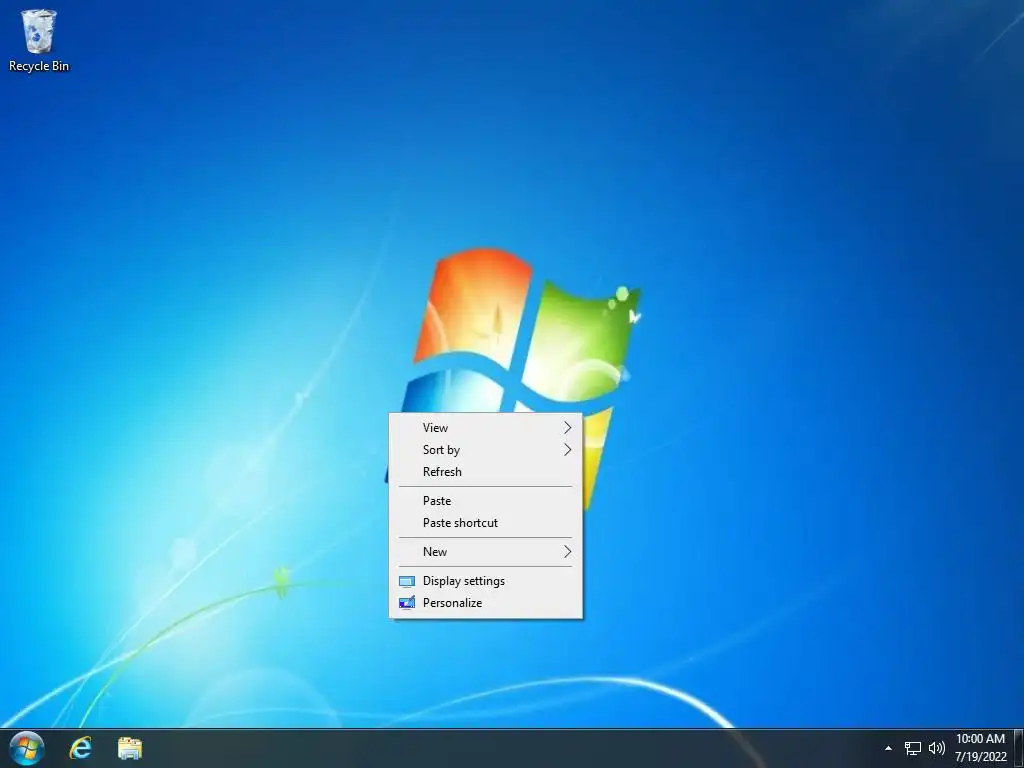Image resolution: width=1024 pixels, height=768 pixels.
Task: Show hidden tray icons arrow
Action: 888,748
